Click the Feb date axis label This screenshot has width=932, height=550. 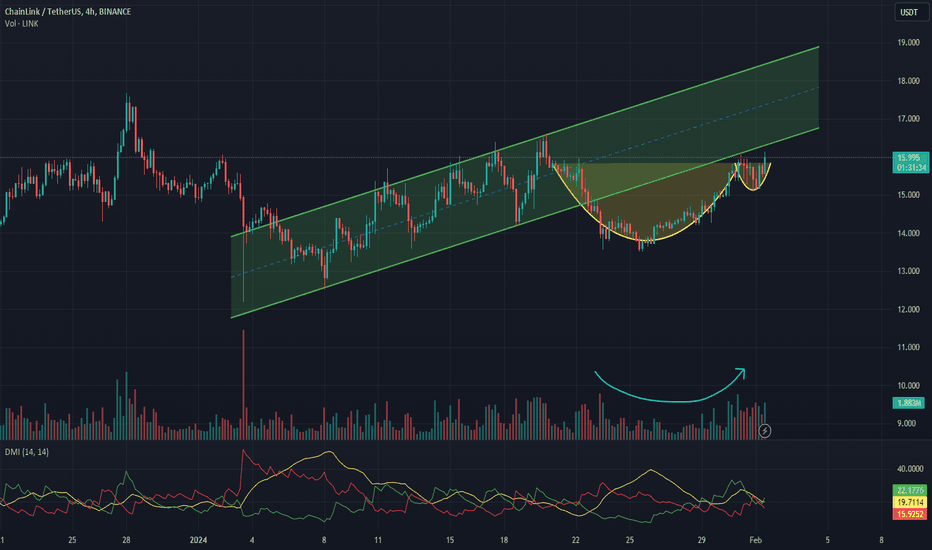pos(755,540)
